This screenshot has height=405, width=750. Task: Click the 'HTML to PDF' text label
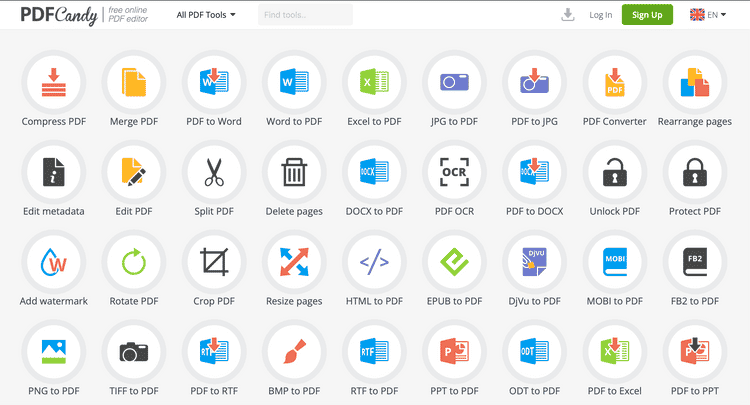tap(374, 301)
